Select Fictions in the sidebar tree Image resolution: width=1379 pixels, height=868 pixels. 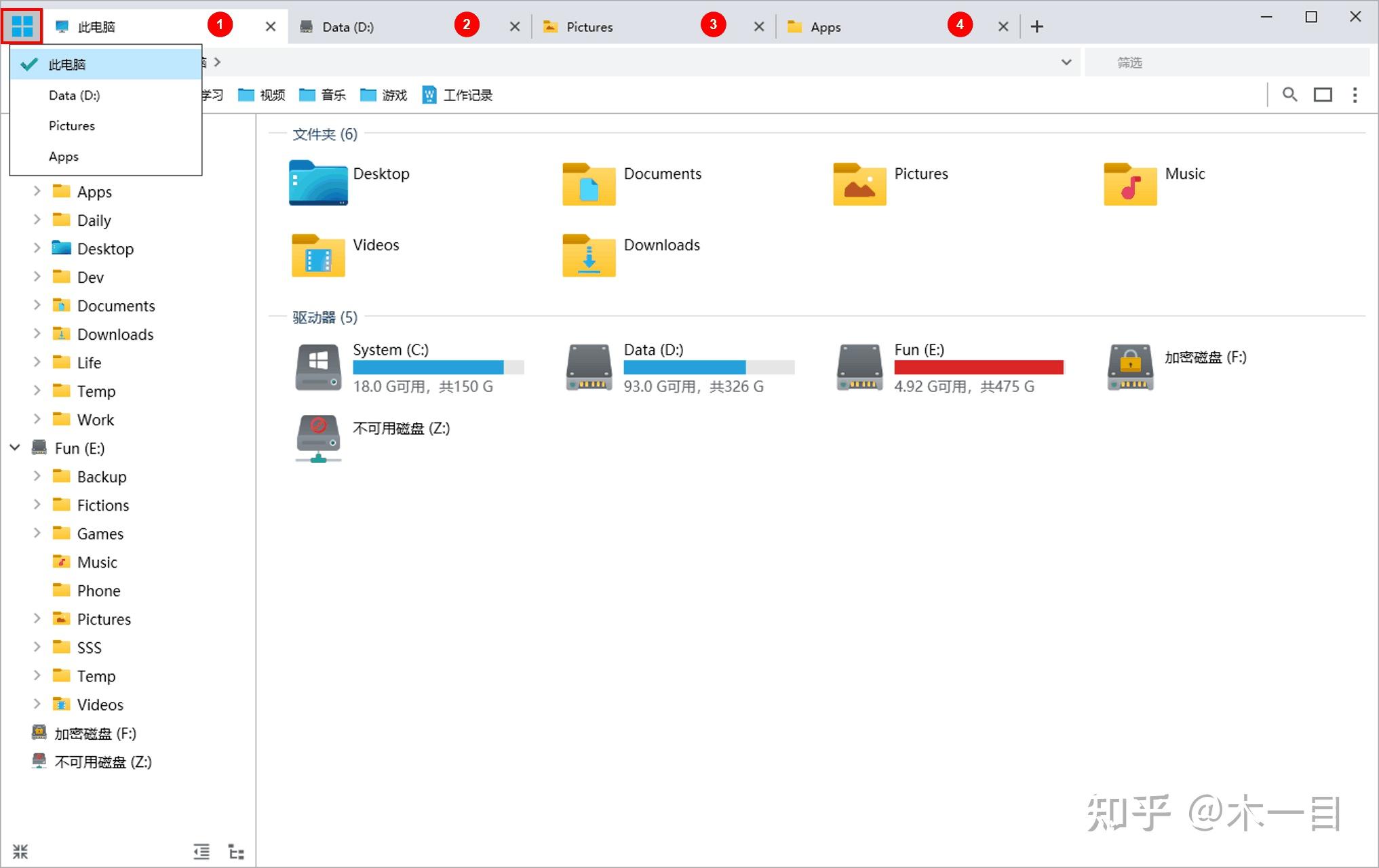coord(102,505)
